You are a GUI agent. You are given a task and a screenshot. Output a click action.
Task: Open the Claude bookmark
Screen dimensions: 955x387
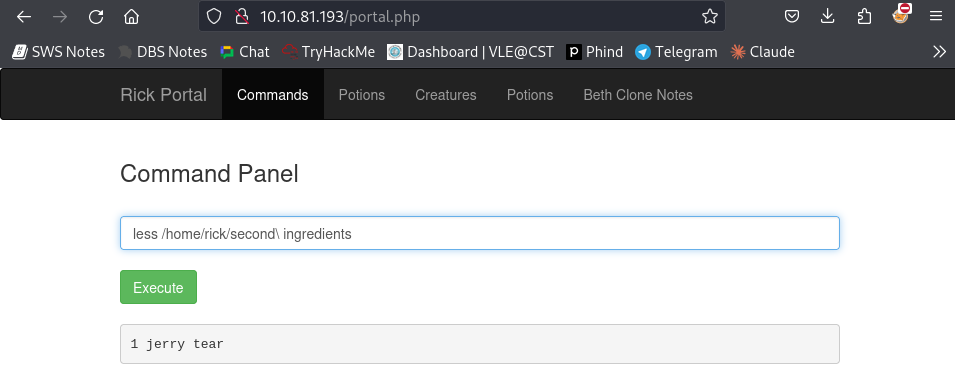tap(763, 52)
